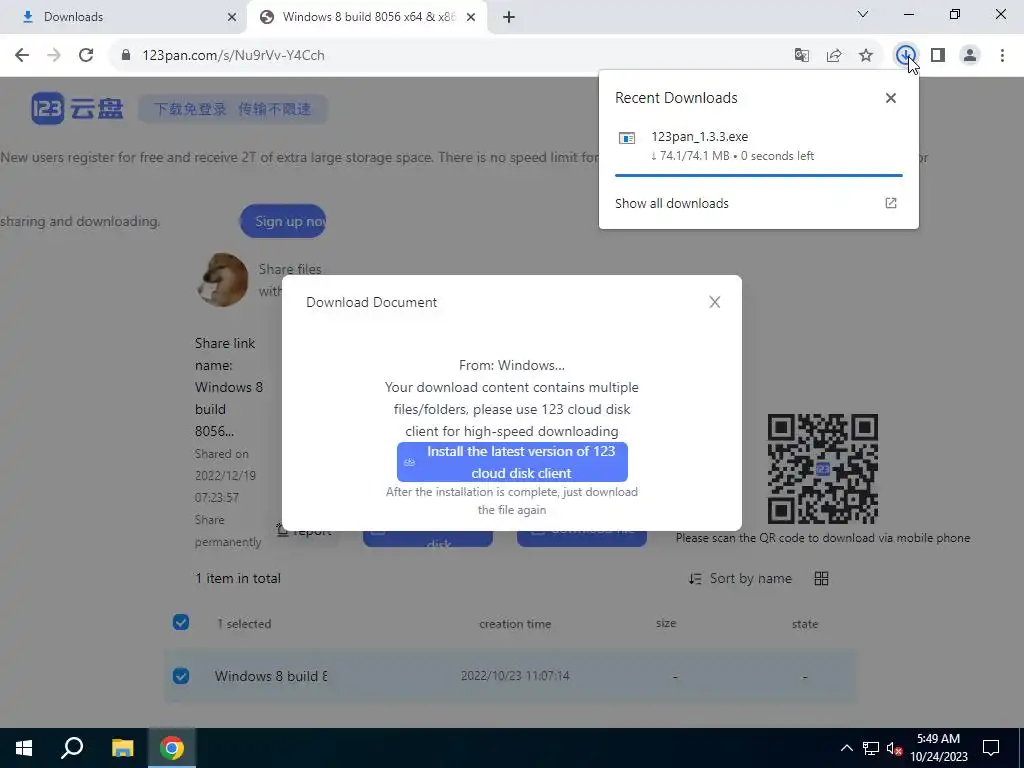Open the Chrome profile avatar
The image size is (1024, 768).
click(970, 56)
